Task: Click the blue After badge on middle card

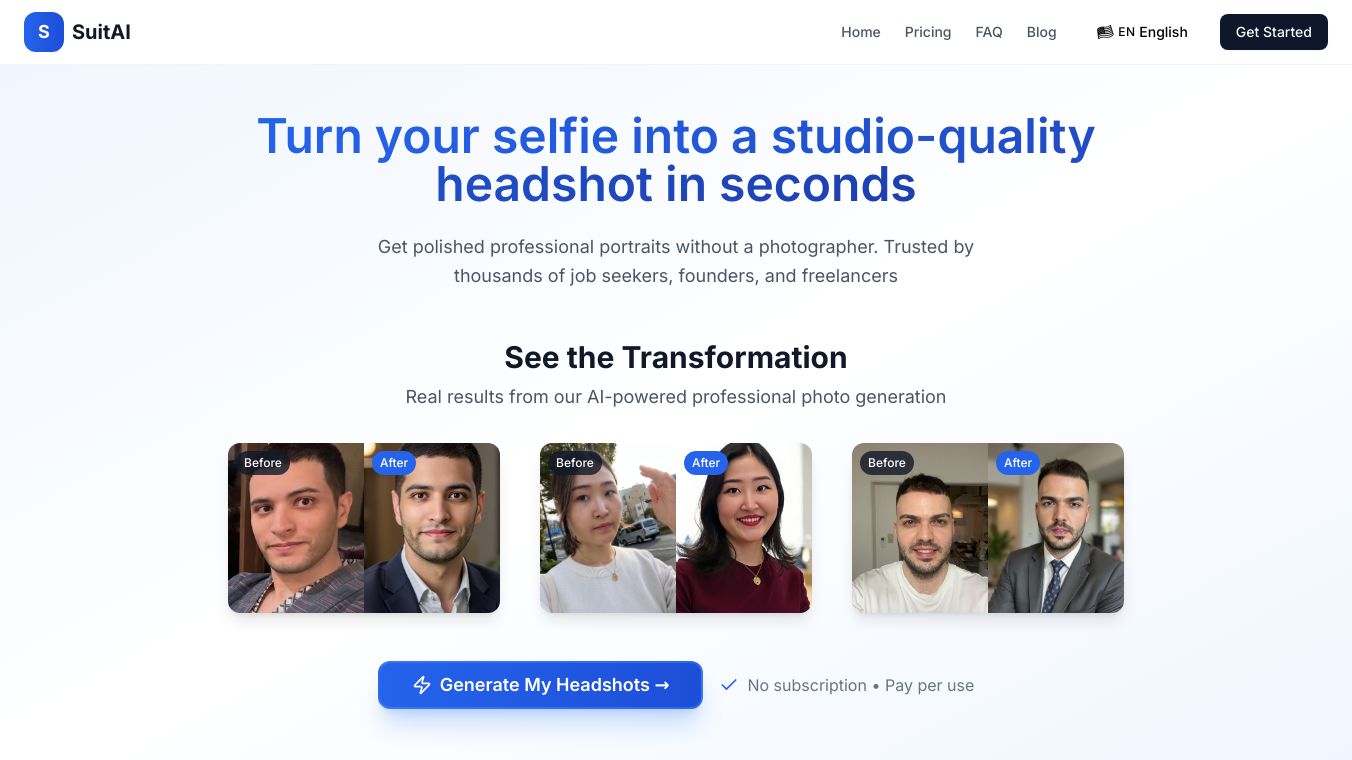Action: [706, 463]
